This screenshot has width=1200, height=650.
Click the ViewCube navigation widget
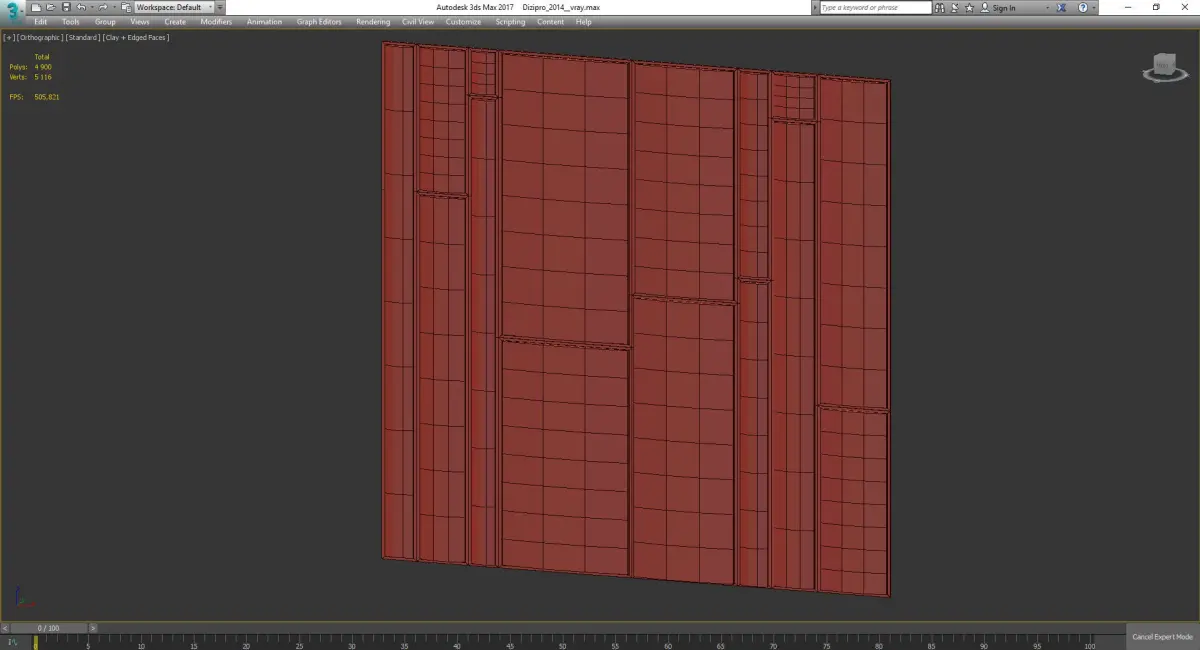pos(1163,67)
